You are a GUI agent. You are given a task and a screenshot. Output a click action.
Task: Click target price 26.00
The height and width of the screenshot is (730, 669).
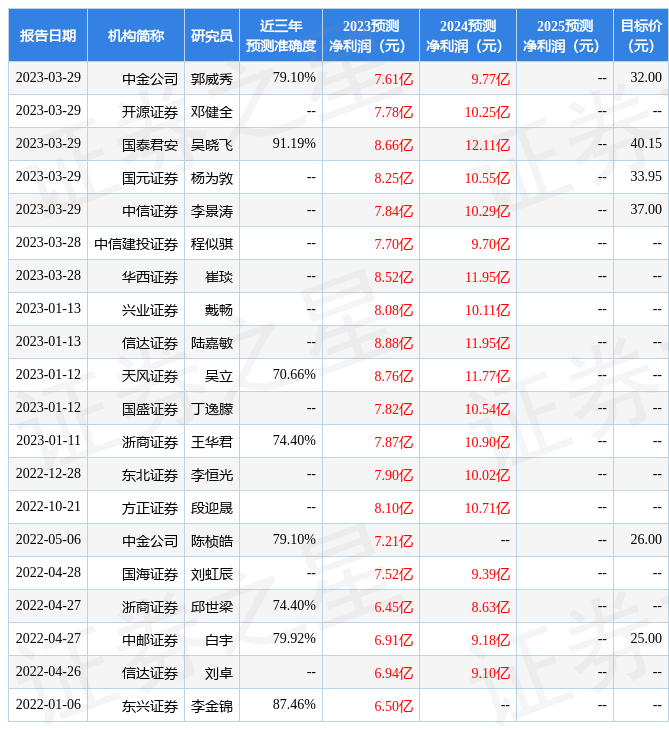(646, 540)
